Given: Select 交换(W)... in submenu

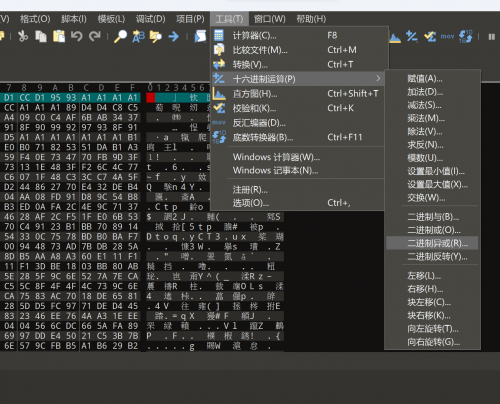Looking at the screenshot, I should point(432,197).
